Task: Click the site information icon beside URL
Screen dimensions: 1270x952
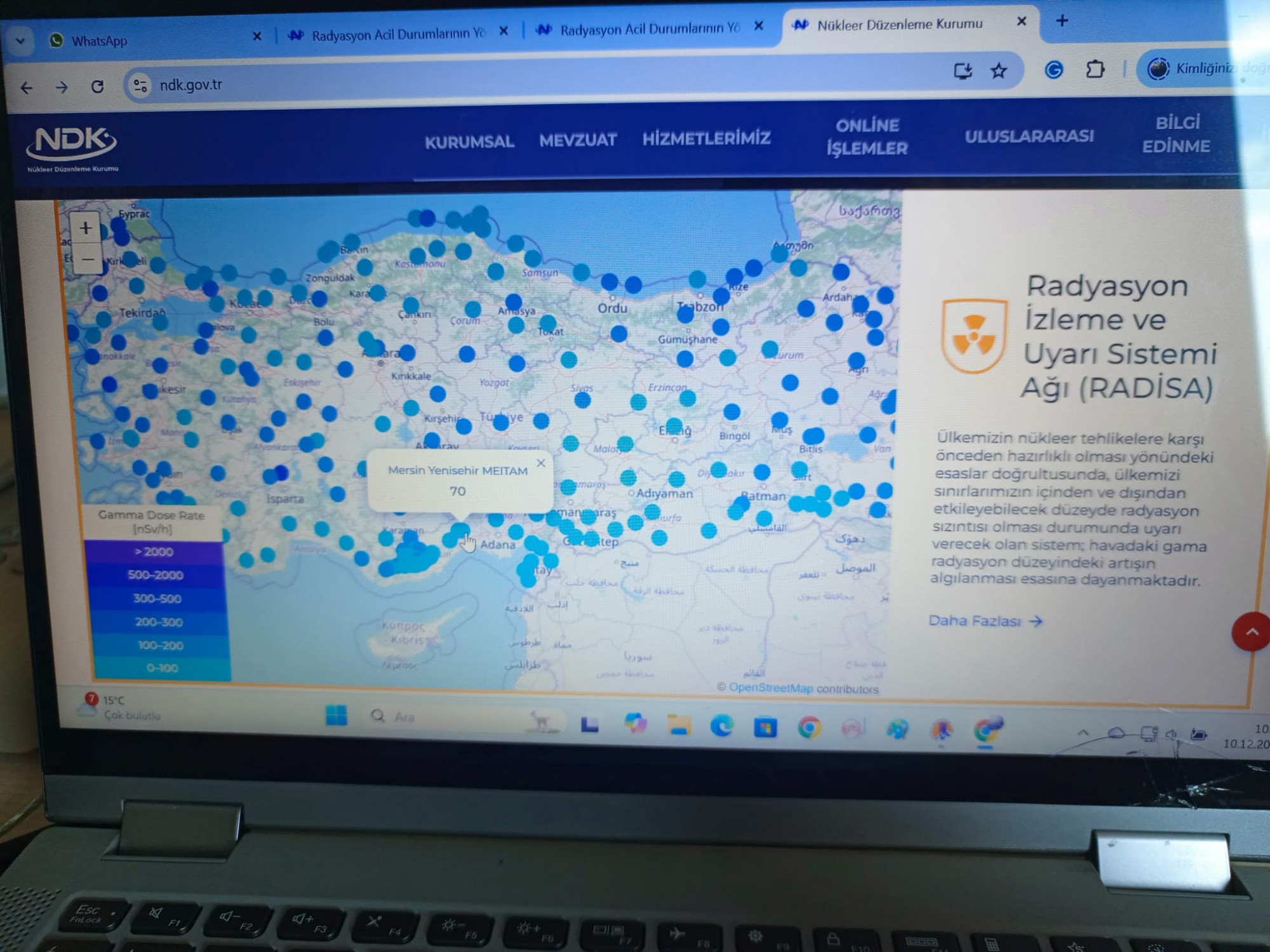Action: [140, 85]
